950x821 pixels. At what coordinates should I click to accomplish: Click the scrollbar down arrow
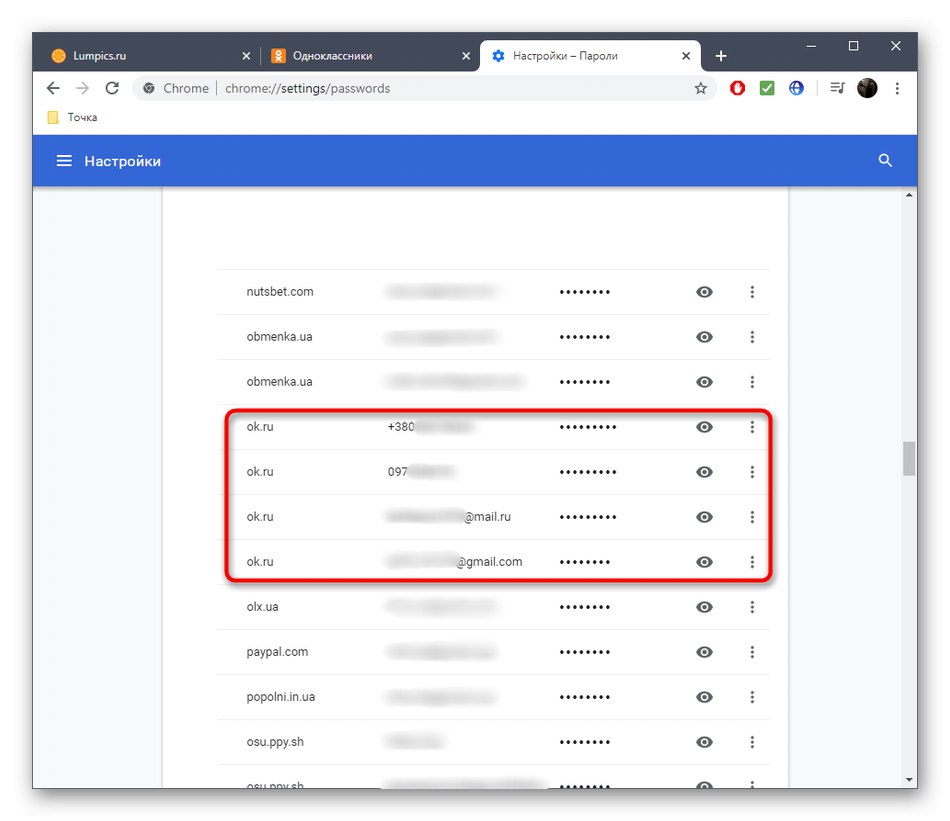pyautogui.click(x=909, y=780)
